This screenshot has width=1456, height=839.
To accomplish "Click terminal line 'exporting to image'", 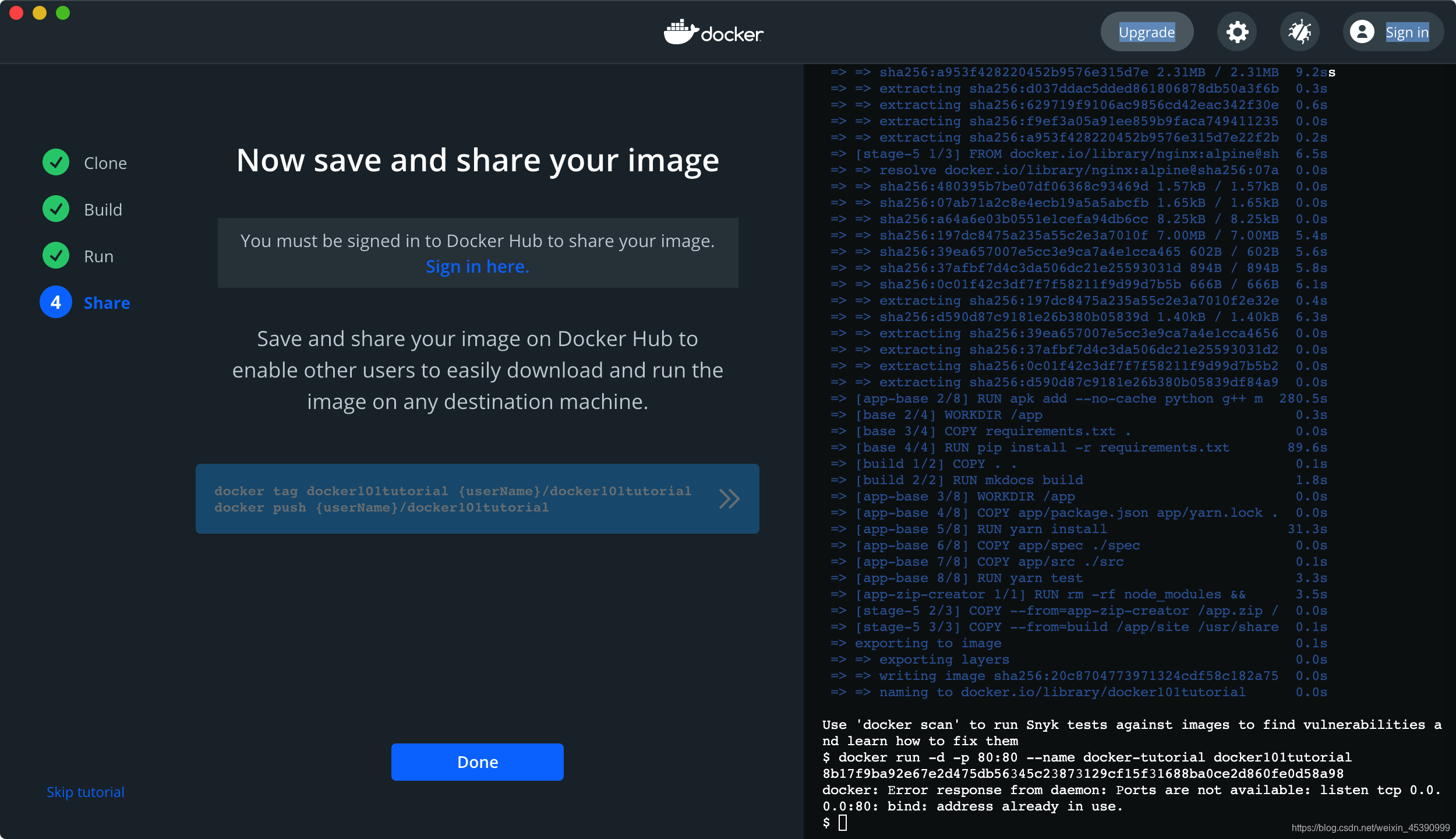I will 1079,643.
